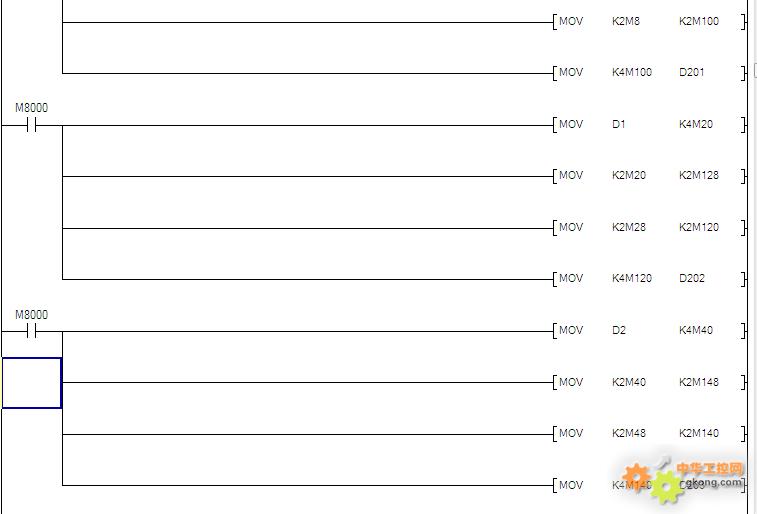
Task: Click the K2M120 destination operand
Action: click(699, 227)
